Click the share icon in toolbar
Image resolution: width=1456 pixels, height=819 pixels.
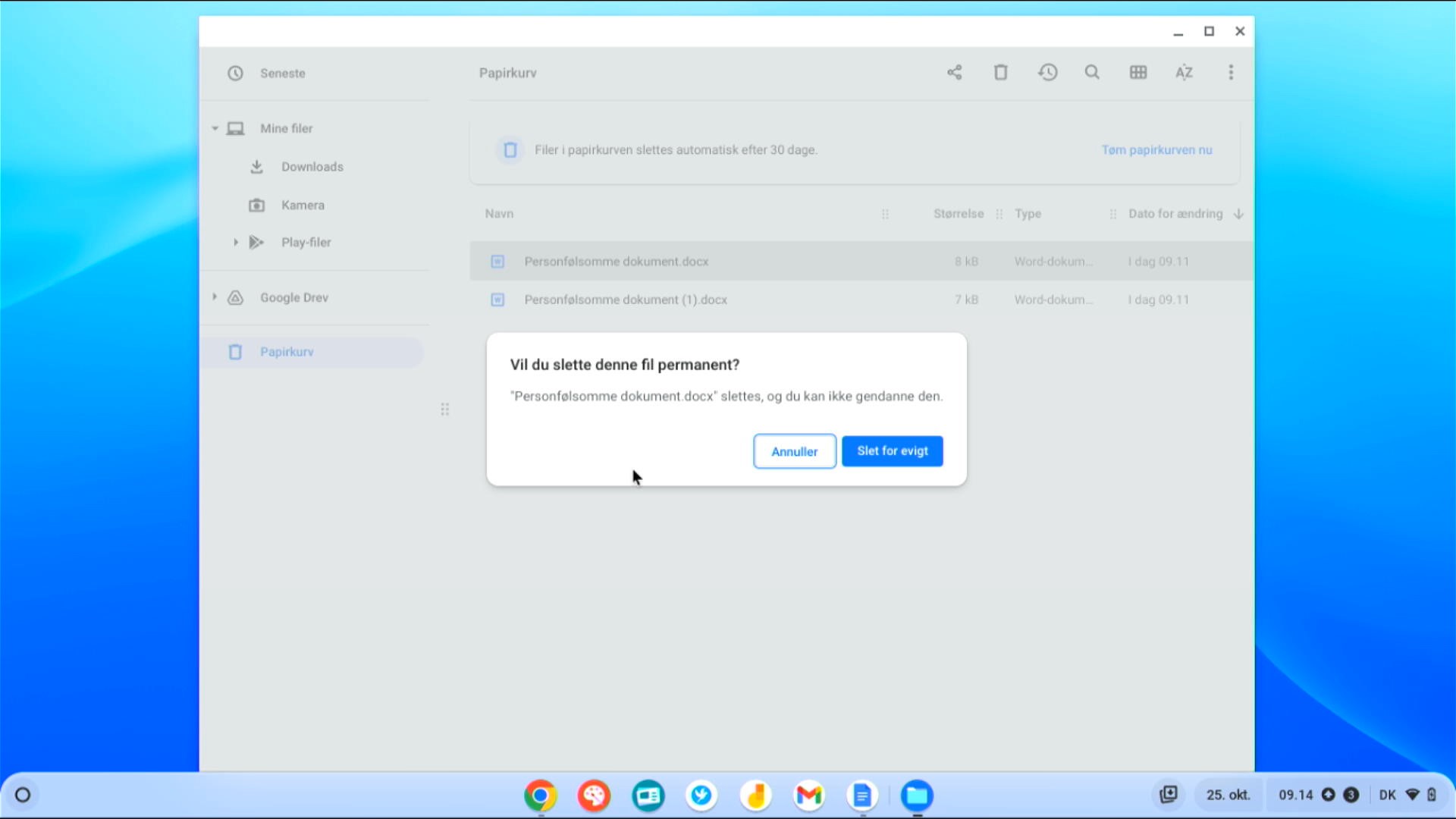(x=954, y=72)
